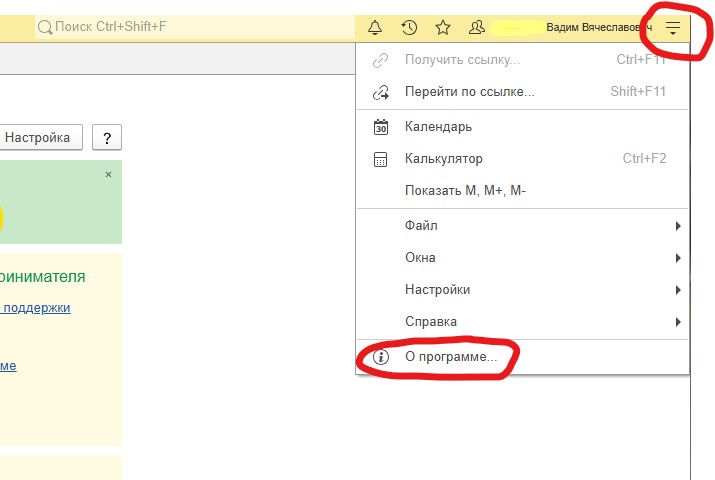Open the service menu icon at top right
Viewport: 715px width, 480px height.
673,28
